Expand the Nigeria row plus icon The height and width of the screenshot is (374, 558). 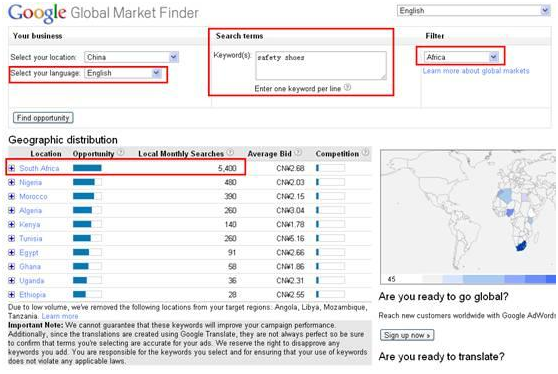[12, 182]
